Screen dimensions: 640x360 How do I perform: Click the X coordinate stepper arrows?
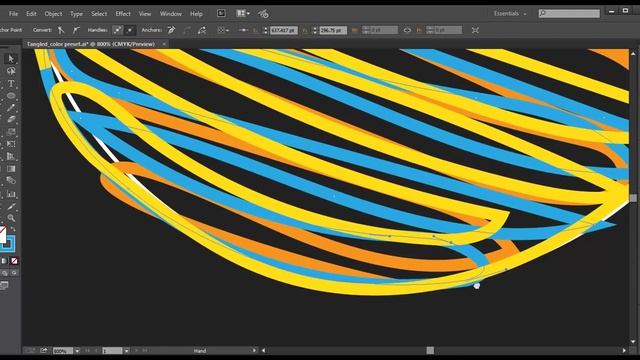coord(266,30)
